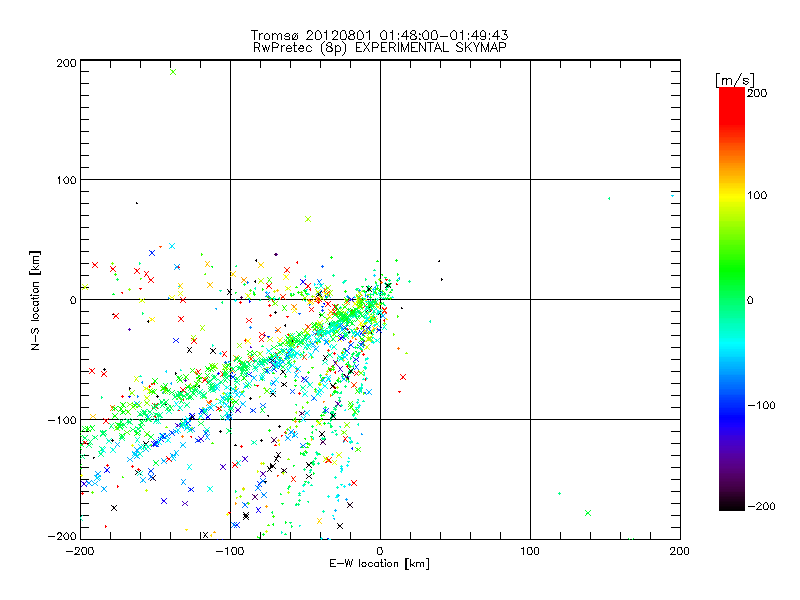
Task: Click the colorbar label '-100'
Action: pos(761,405)
